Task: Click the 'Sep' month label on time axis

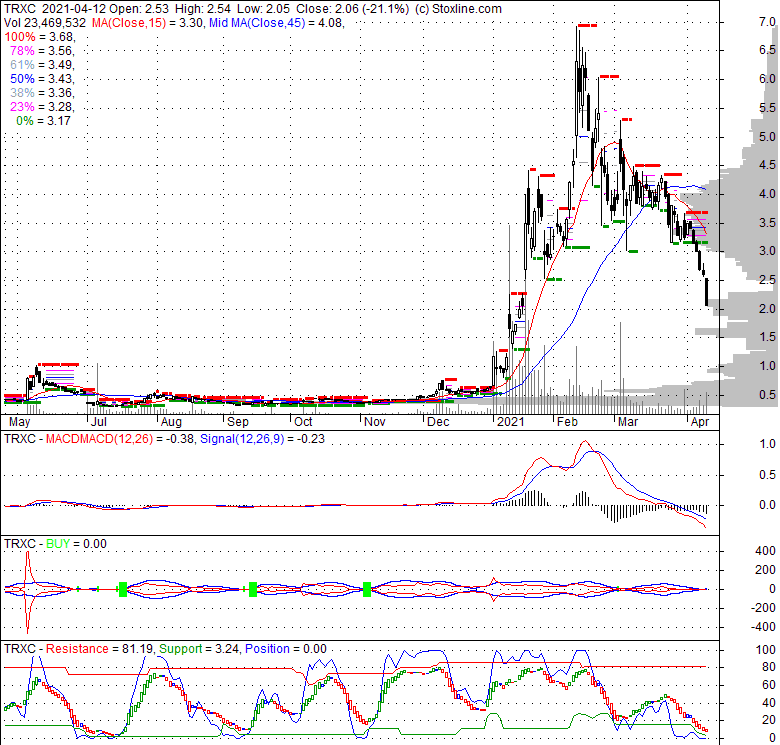Action: click(x=238, y=422)
